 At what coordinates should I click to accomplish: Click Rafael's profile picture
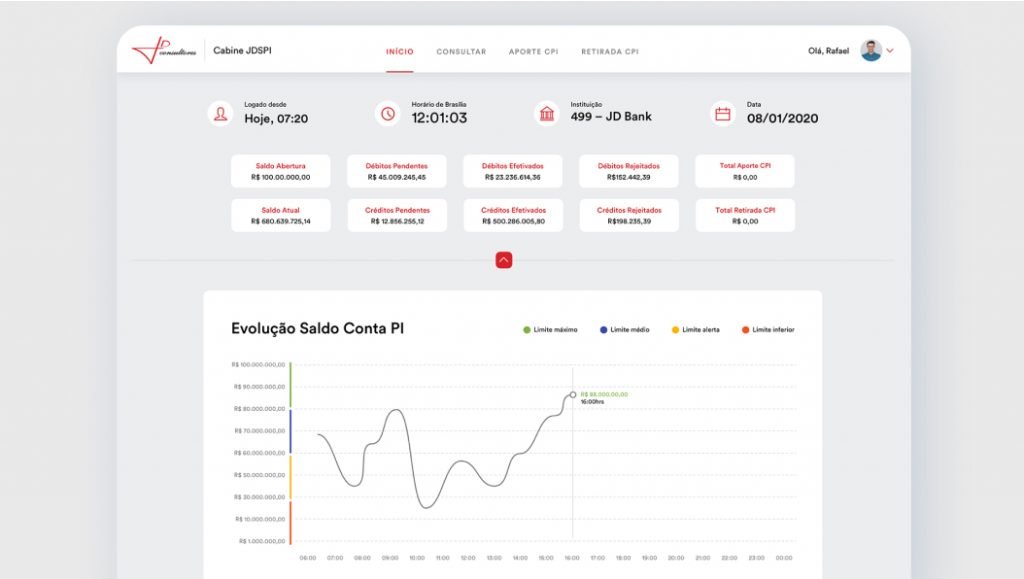point(871,49)
